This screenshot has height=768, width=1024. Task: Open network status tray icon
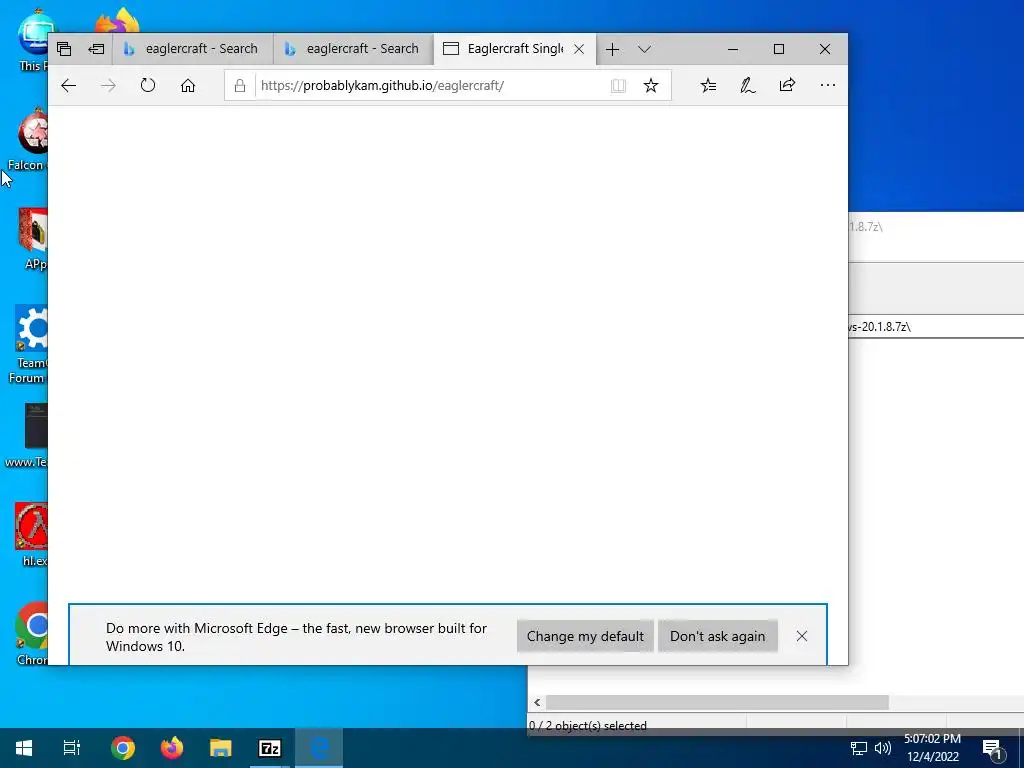point(858,748)
